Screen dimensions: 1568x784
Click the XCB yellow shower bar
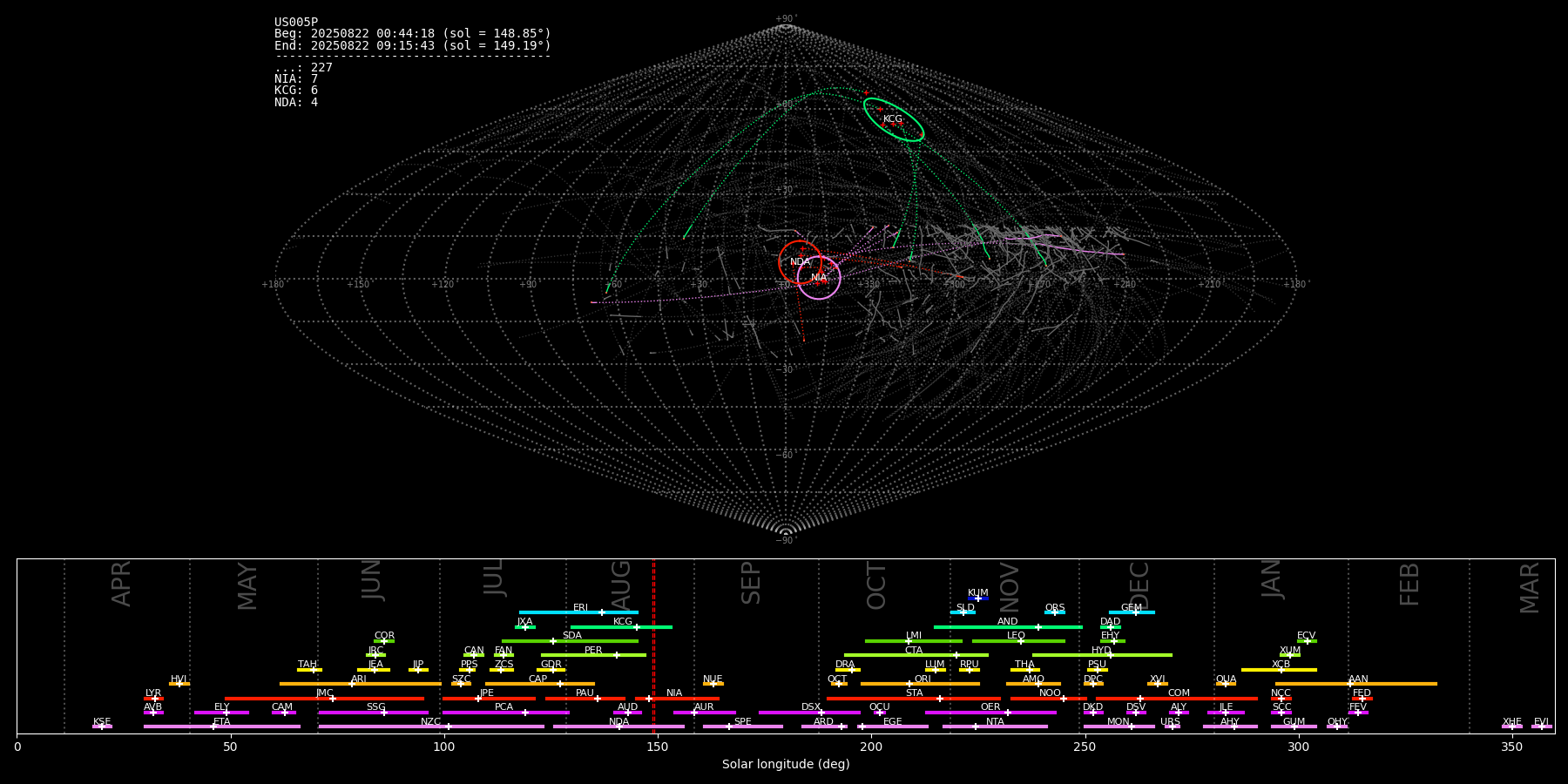(1279, 670)
